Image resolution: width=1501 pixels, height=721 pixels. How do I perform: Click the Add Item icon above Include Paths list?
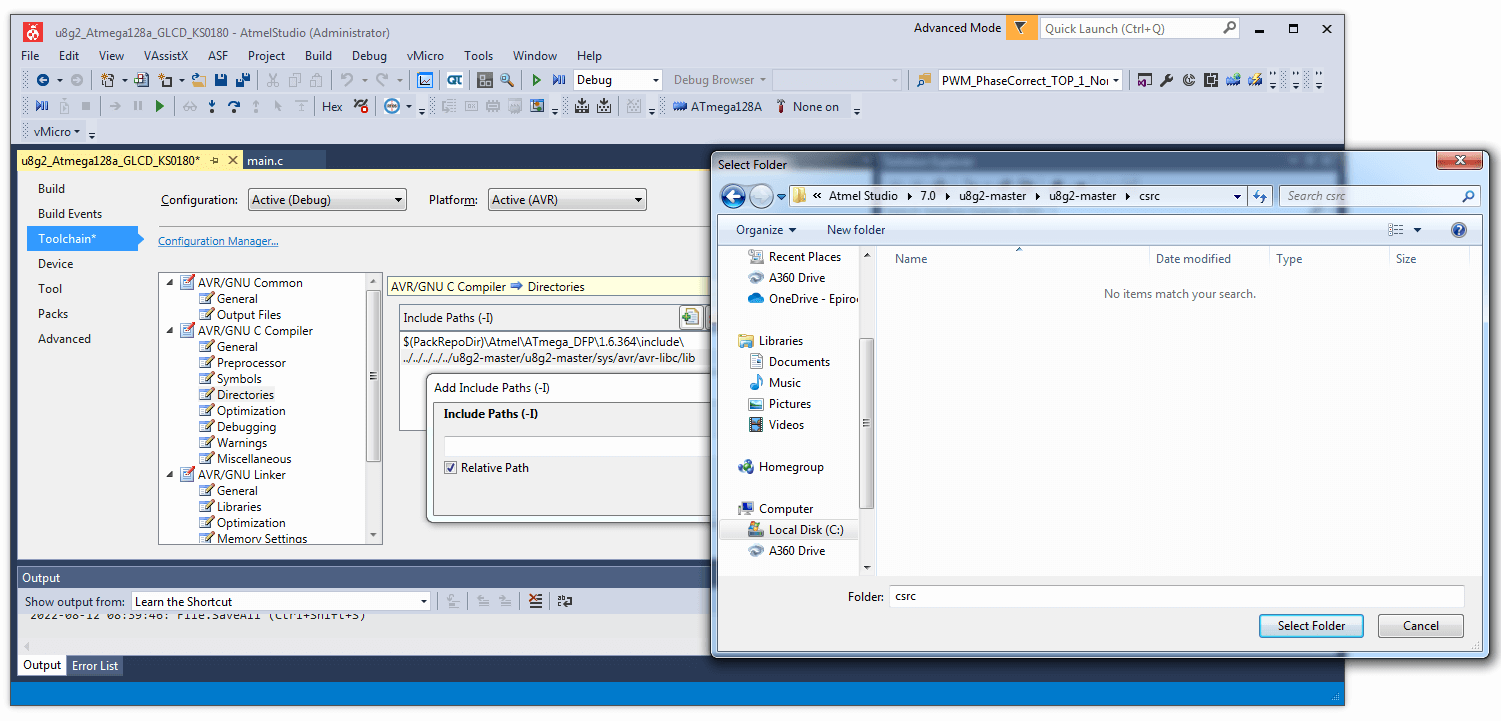(x=690, y=317)
